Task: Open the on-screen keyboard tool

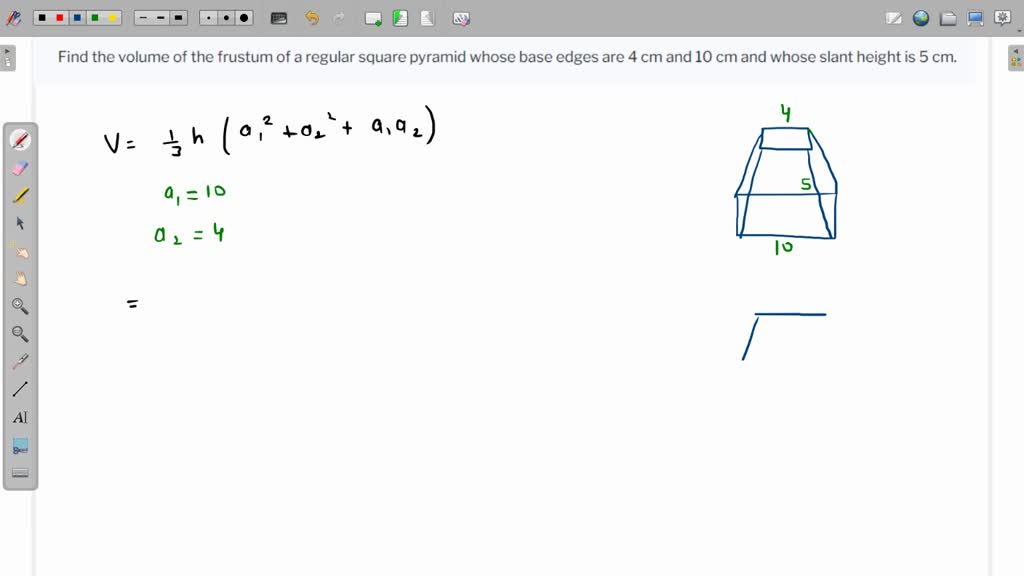Action: click(19, 473)
